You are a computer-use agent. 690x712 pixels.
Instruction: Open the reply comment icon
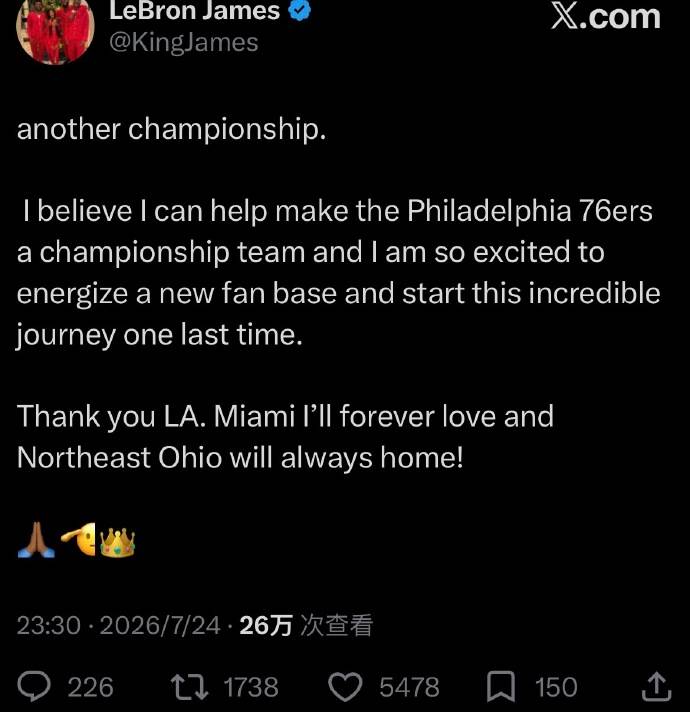34,687
